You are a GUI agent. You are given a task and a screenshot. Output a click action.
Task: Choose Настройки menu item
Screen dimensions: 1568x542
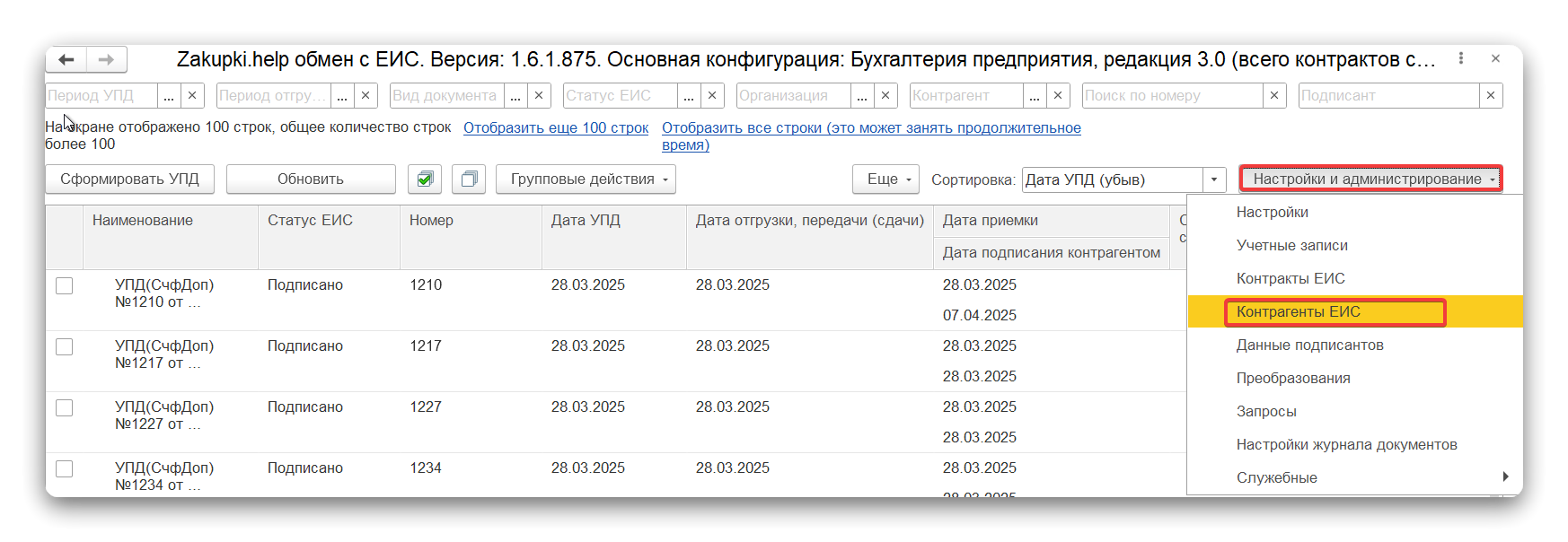[x=1355, y=212]
